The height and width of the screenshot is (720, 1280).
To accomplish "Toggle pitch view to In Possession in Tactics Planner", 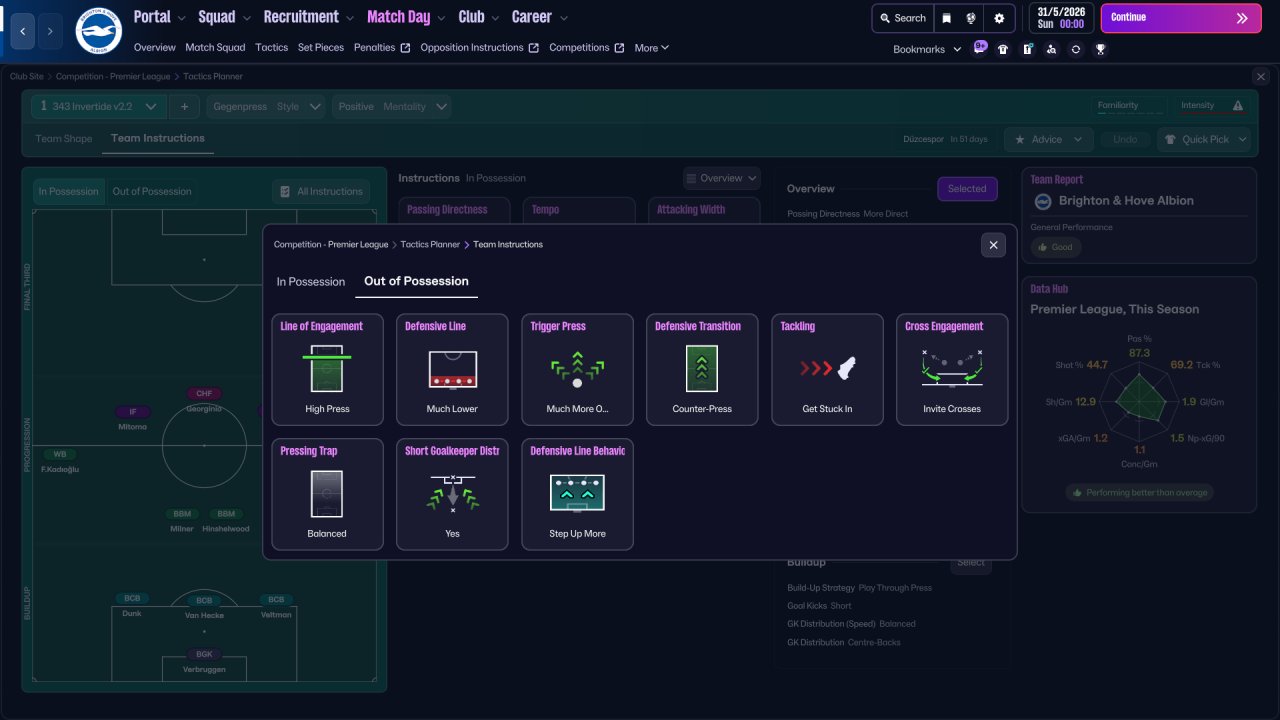I will pos(69,191).
